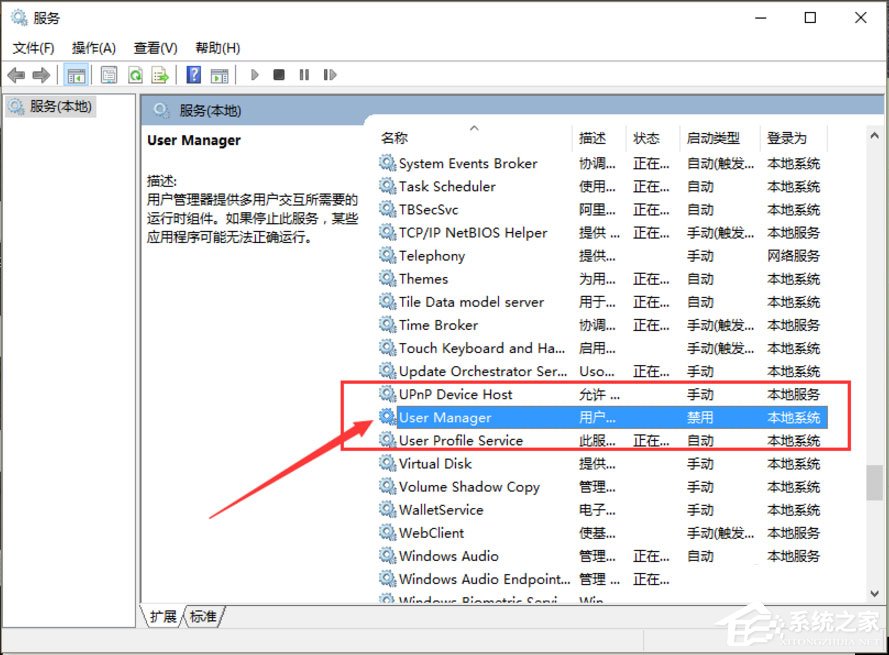The image size is (889, 655).
Task: Toggle the action pane show/hide icon
Action: [220, 74]
